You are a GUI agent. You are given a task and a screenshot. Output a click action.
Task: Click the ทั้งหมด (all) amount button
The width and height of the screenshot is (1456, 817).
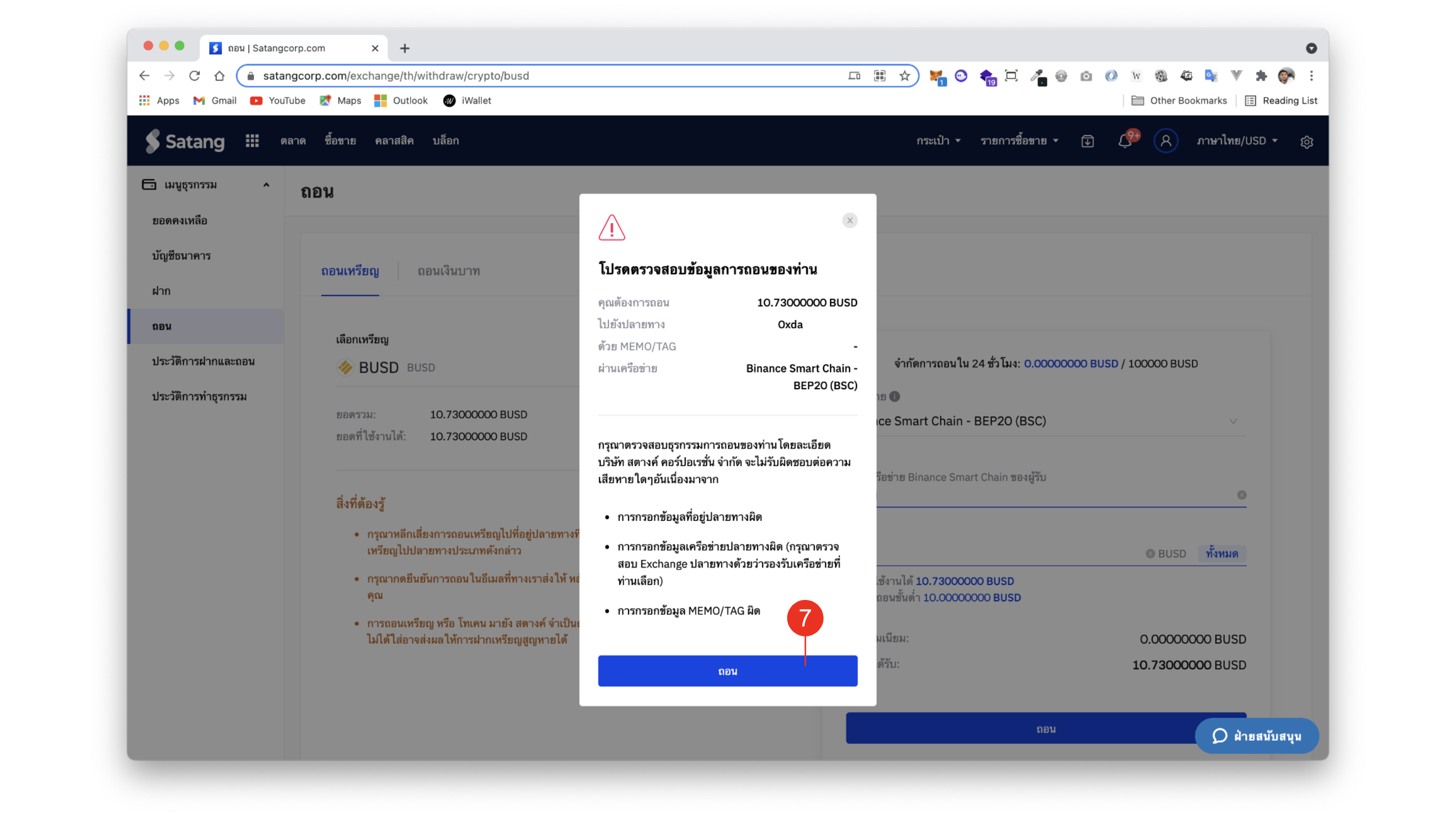point(1222,553)
